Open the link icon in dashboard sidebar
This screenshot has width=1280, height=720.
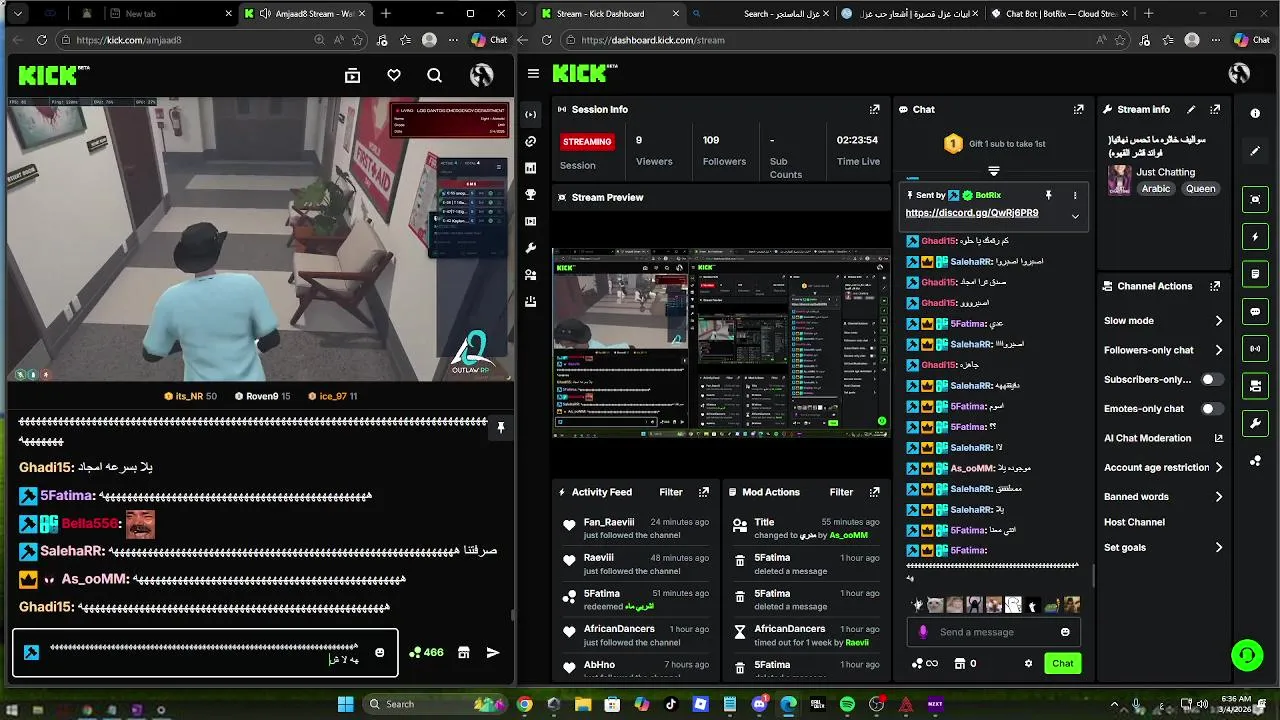click(x=530, y=141)
